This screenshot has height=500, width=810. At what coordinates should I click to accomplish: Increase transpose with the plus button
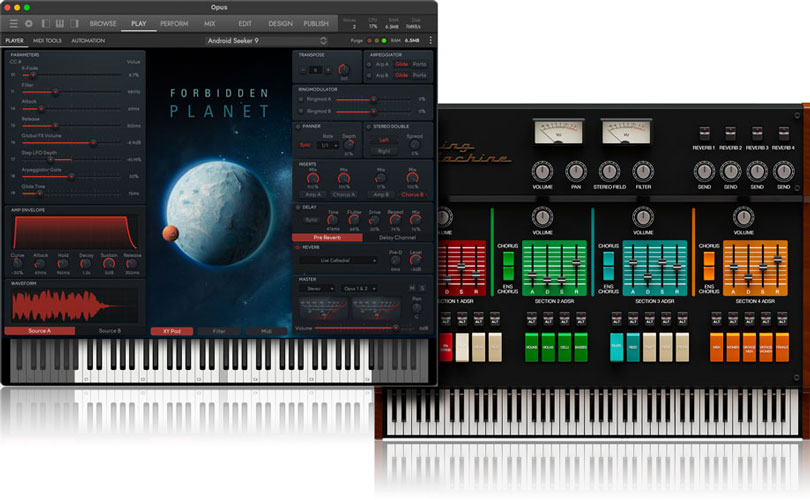pyautogui.click(x=328, y=70)
